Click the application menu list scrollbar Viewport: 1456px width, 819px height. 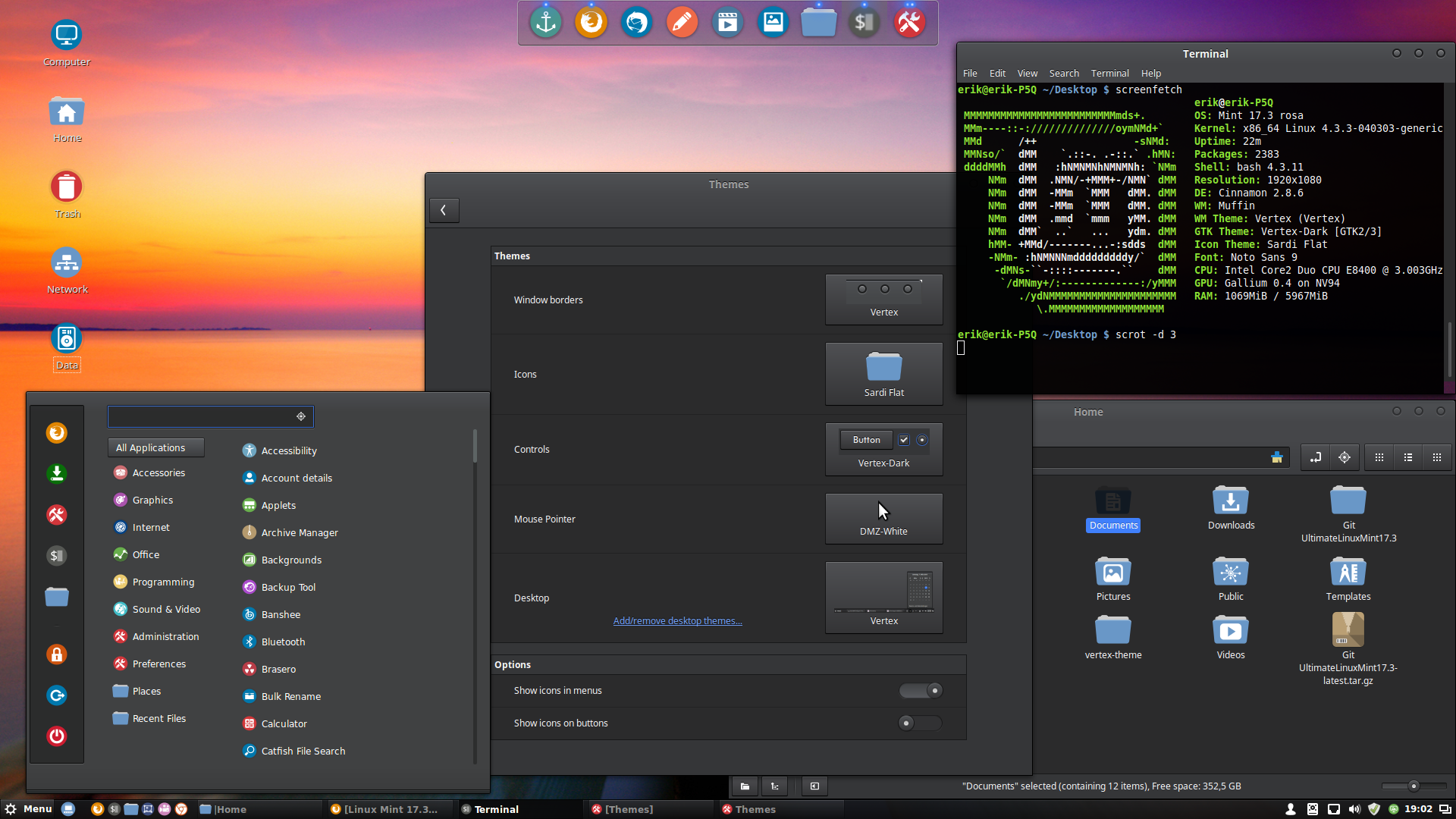[x=475, y=446]
